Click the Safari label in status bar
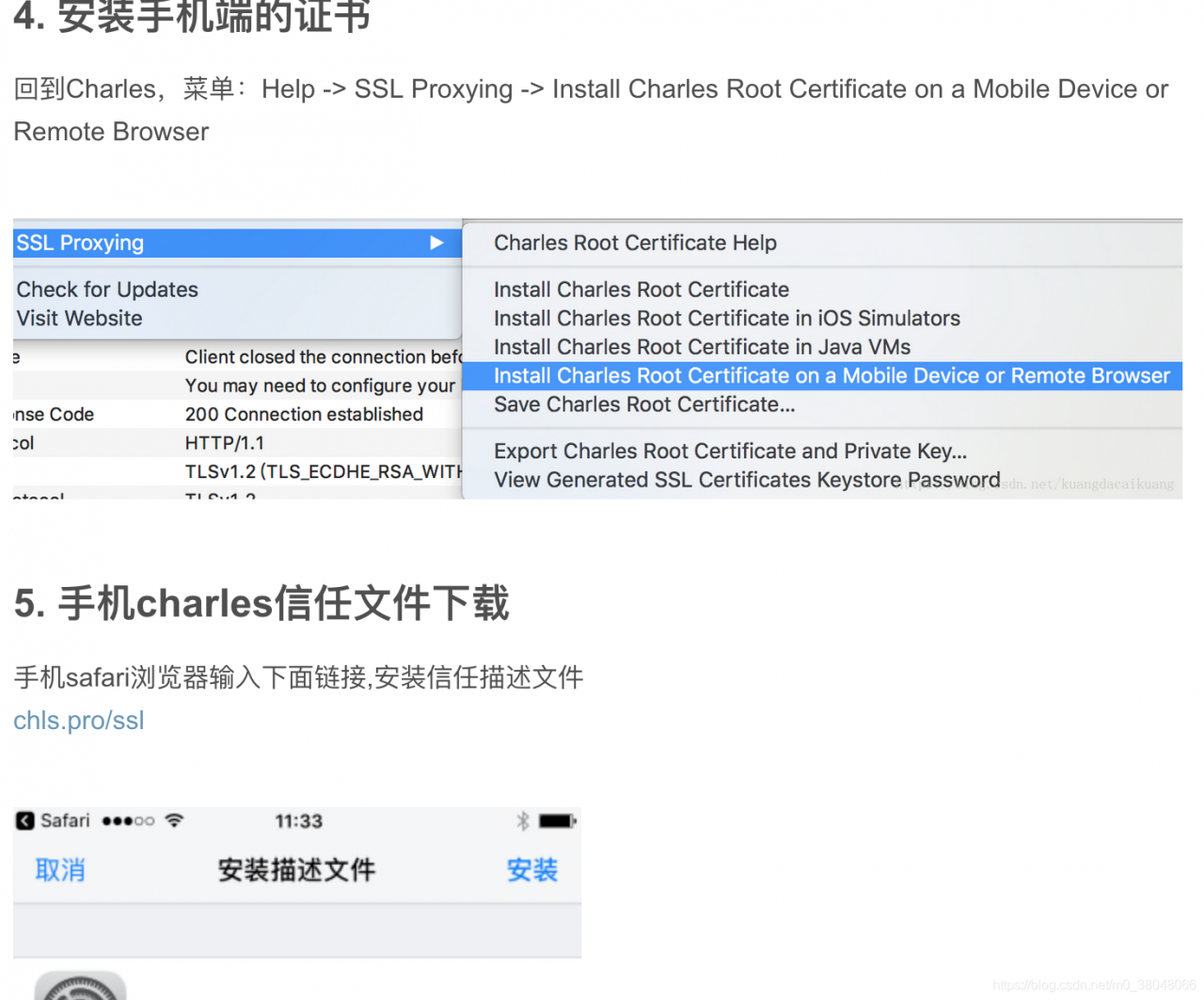The height and width of the screenshot is (1000, 1204). [x=65, y=821]
